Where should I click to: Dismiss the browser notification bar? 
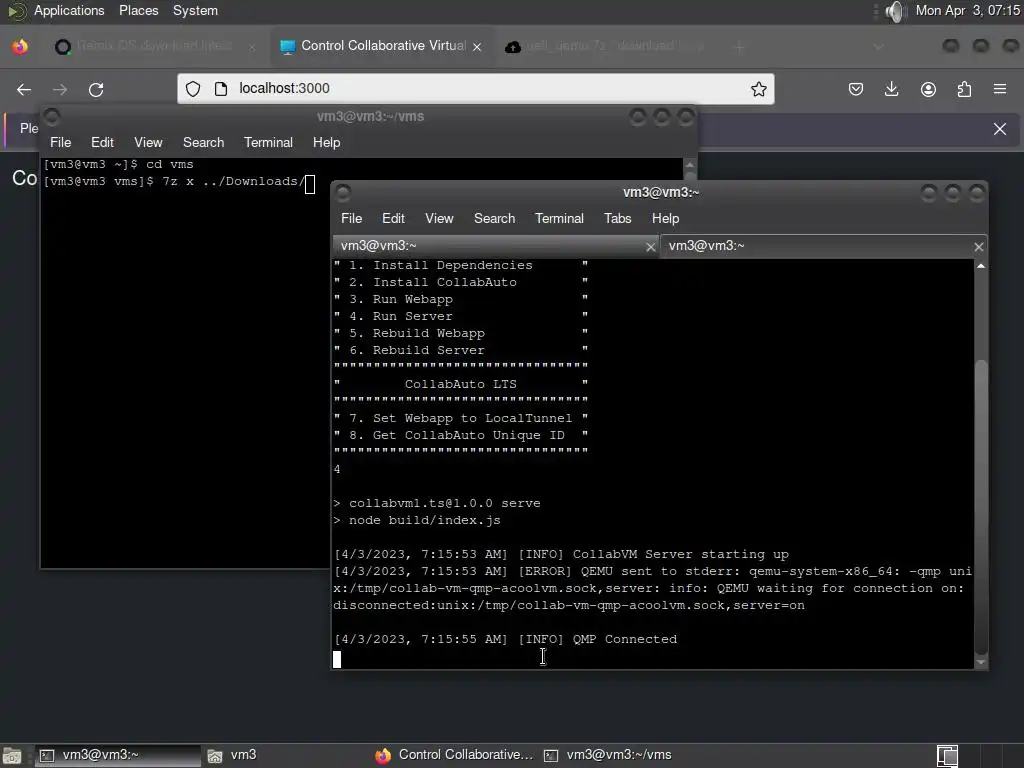pos(1000,129)
